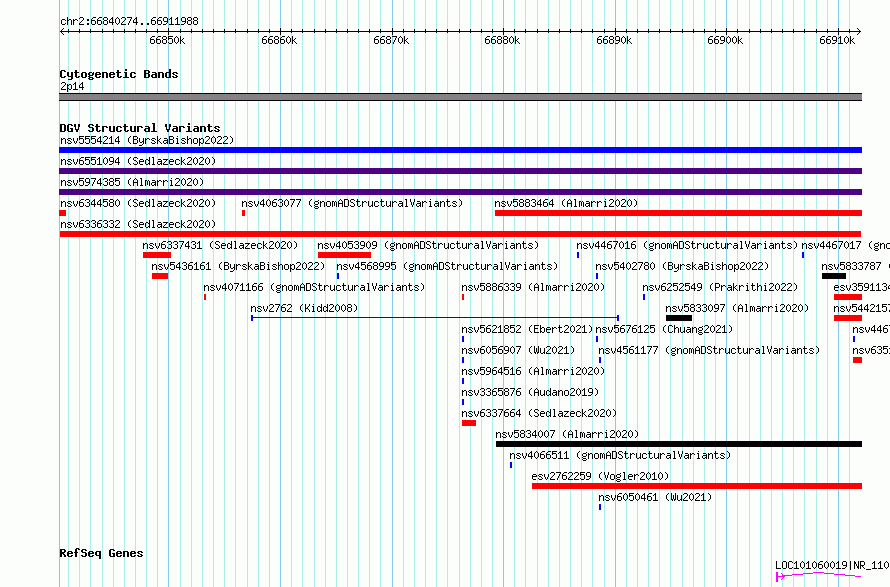Image resolution: width=890 pixels, height=587 pixels.
Task: Select the red esv2762259 variant bar
Action: (696, 486)
